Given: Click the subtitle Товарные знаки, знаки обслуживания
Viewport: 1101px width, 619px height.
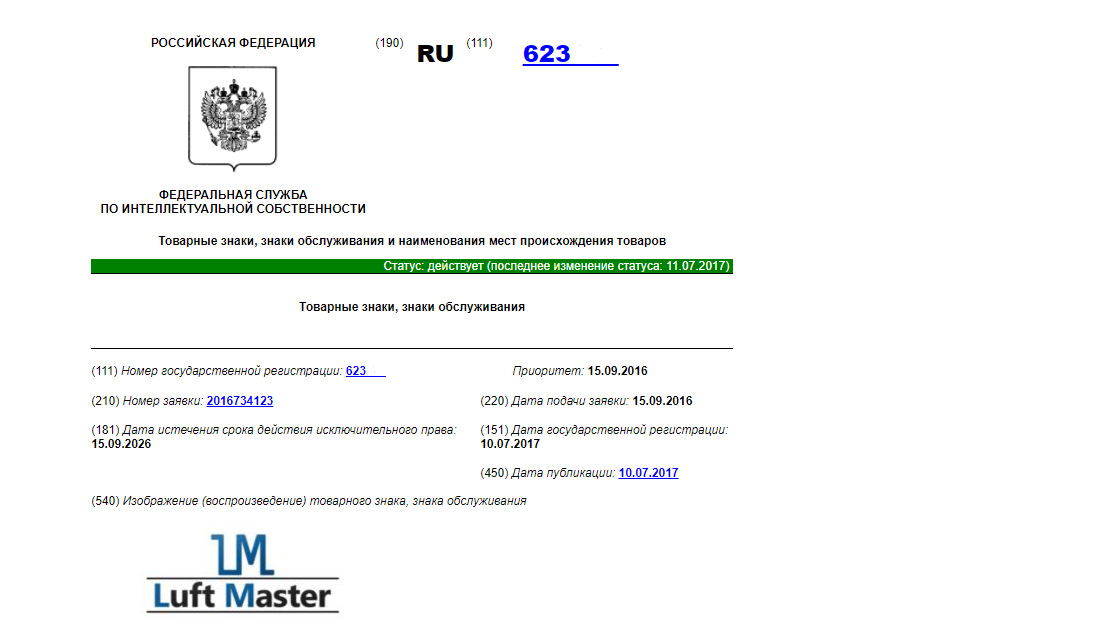Looking at the screenshot, I should [x=412, y=307].
